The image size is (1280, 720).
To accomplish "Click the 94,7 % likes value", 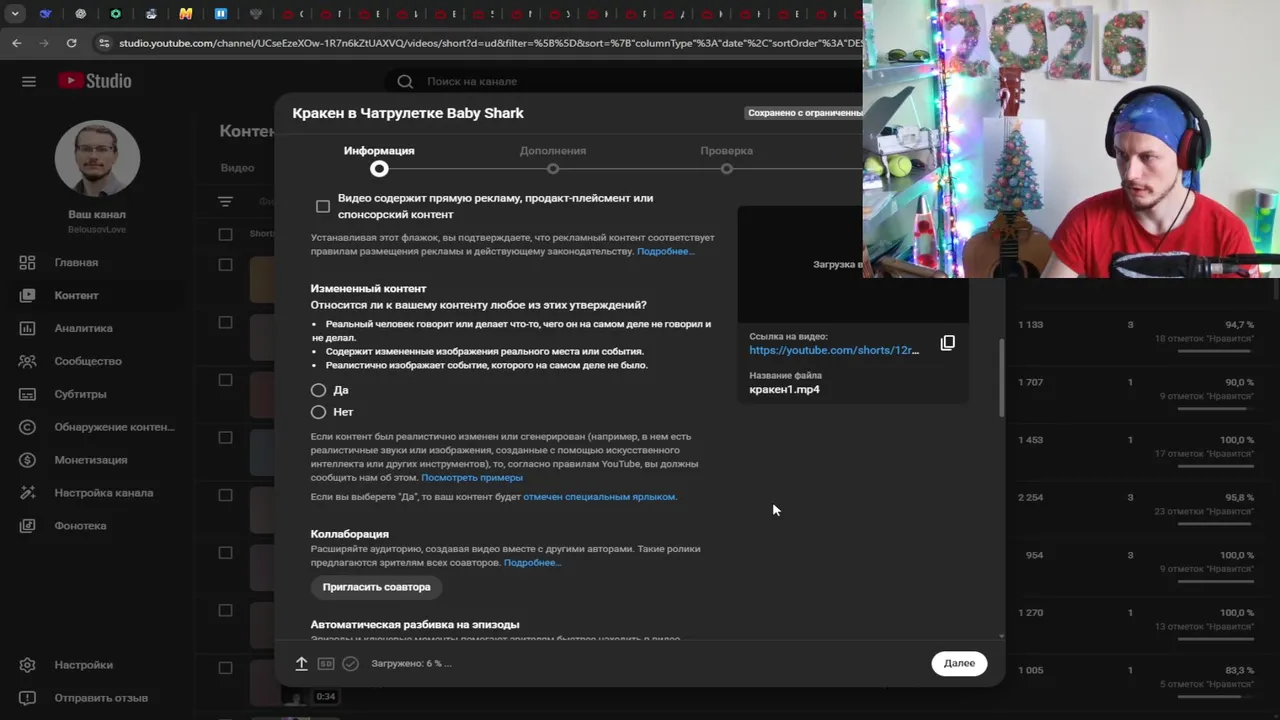I will coord(1239,325).
